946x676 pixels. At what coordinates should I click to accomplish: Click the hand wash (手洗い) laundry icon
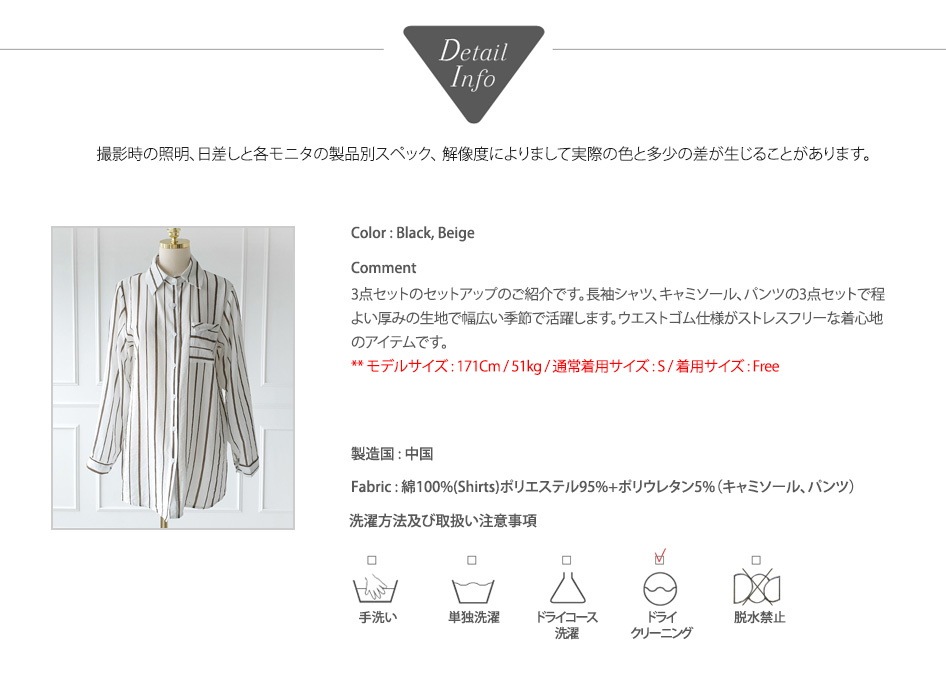pos(375,588)
